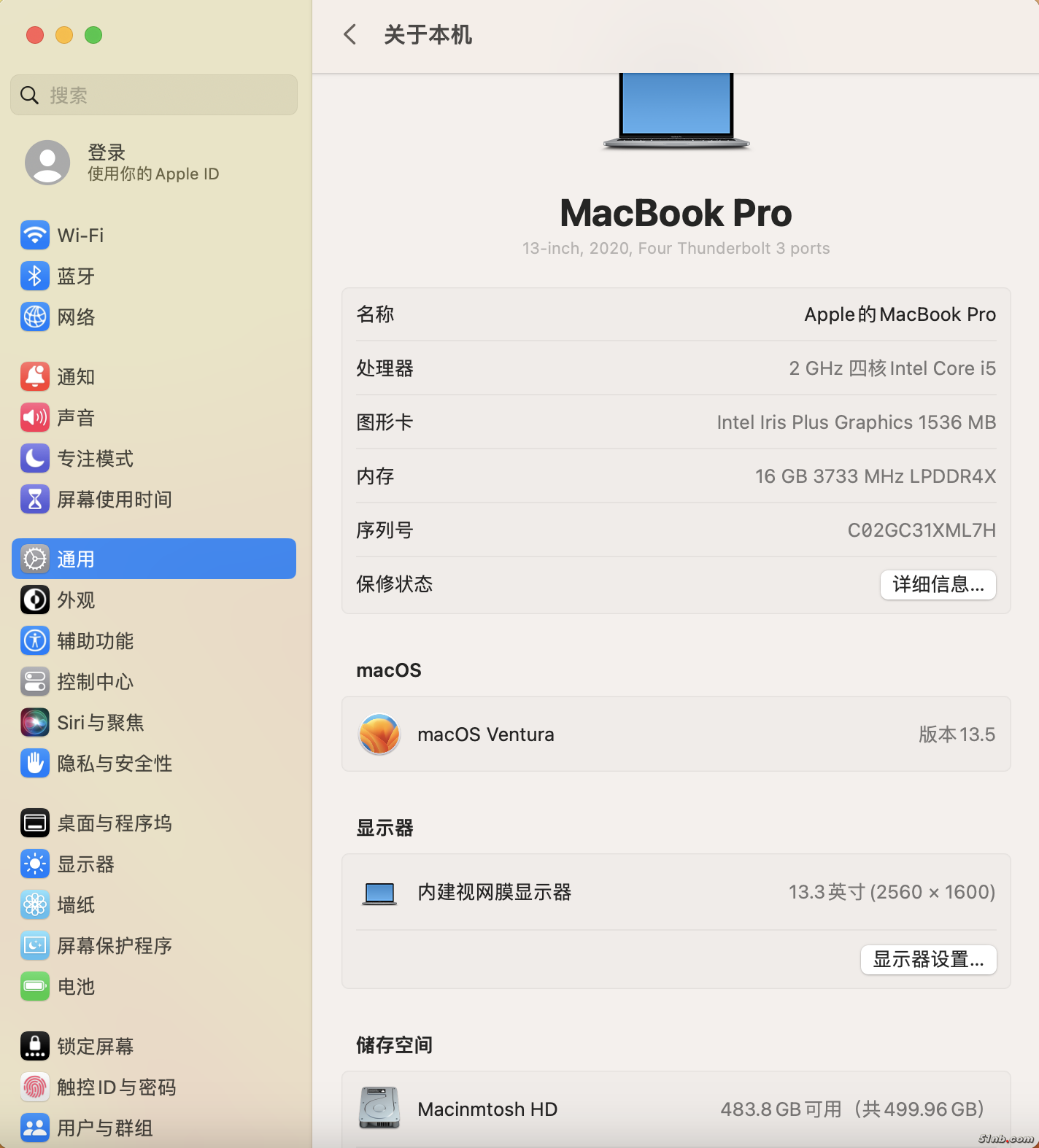Click the Bluetooth (蓝牙) icon
1039x1148 pixels.
click(x=35, y=276)
